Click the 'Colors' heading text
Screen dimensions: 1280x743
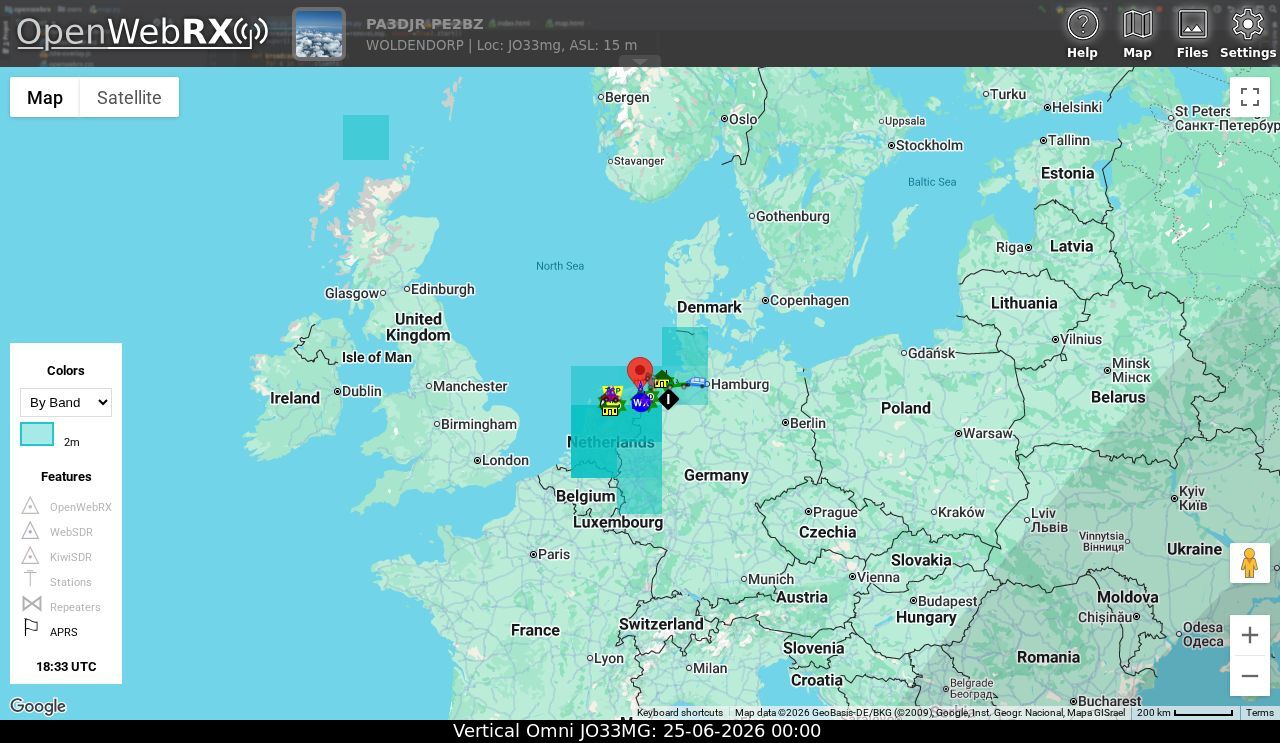point(66,370)
